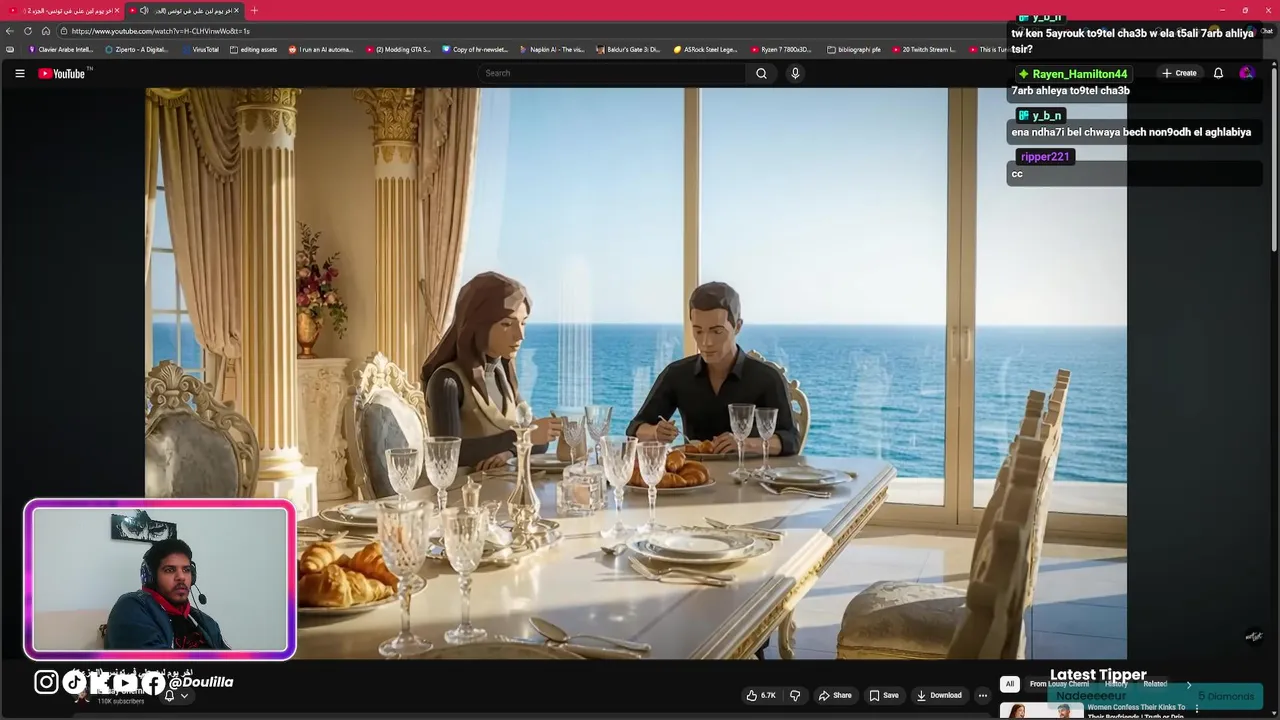1280x720 pixels.
Task: Open the VirusTotal bookmark
Action: (x=201, y=49)
